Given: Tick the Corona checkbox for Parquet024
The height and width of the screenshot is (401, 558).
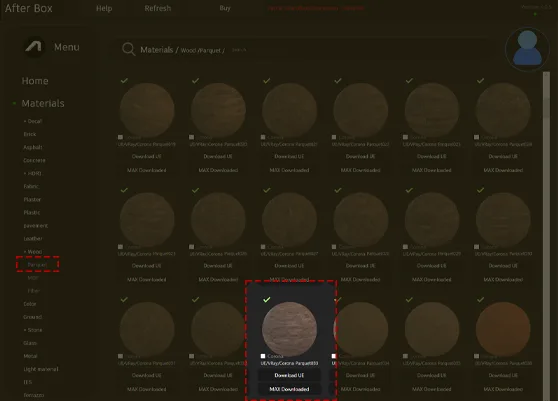Looking at the screenshot, I should click(477, 137).
